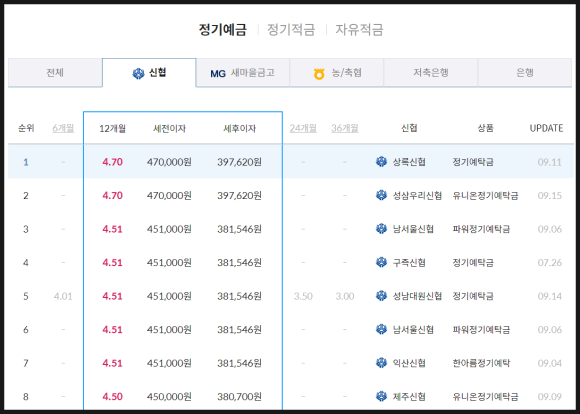Open 구즉신협 in the rank 4 row
The image size is (580, 414).
tap(409, 262)
